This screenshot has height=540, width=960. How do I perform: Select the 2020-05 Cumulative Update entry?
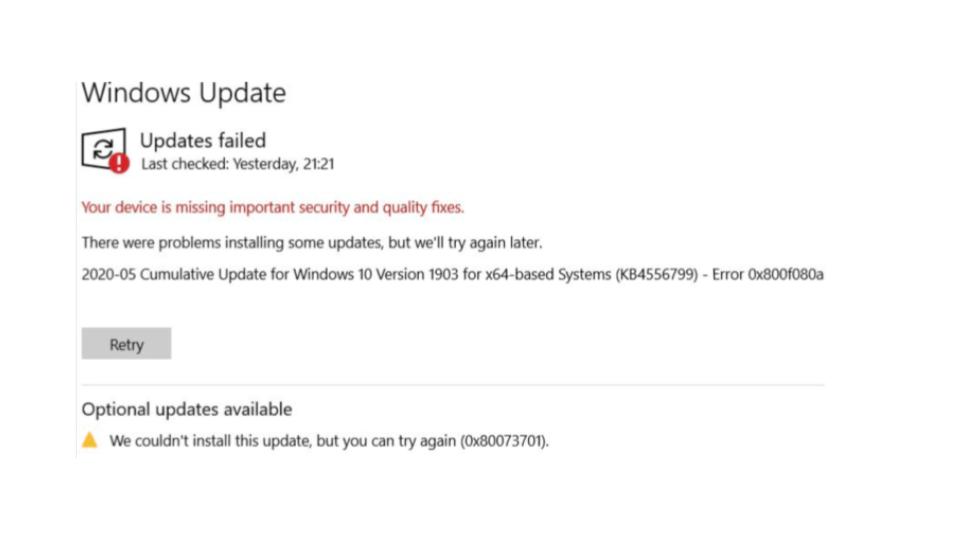452,274
